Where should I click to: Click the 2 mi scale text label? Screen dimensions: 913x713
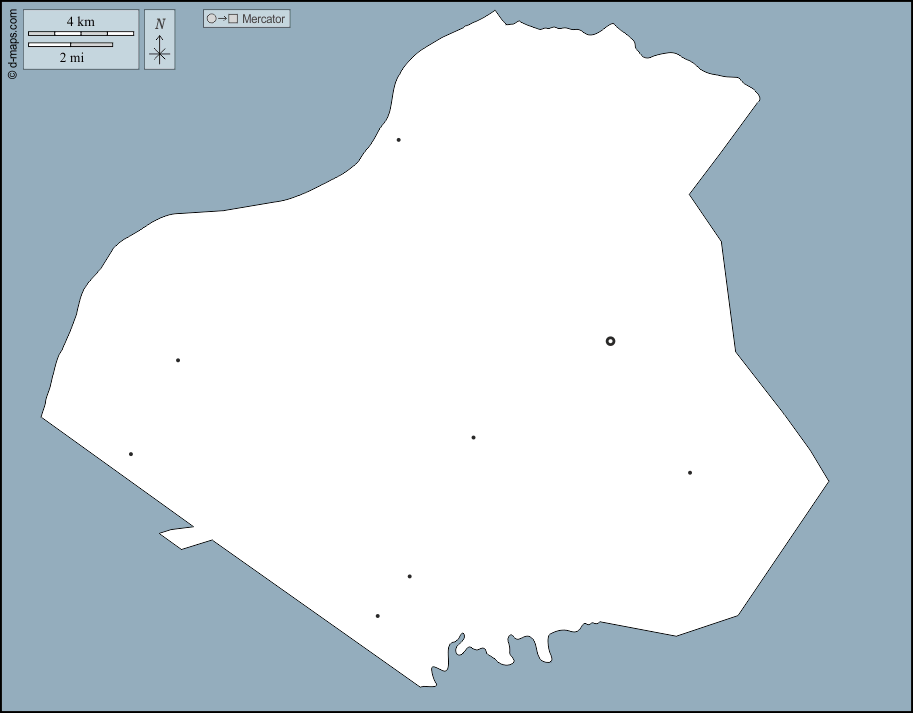coord(71,58)
